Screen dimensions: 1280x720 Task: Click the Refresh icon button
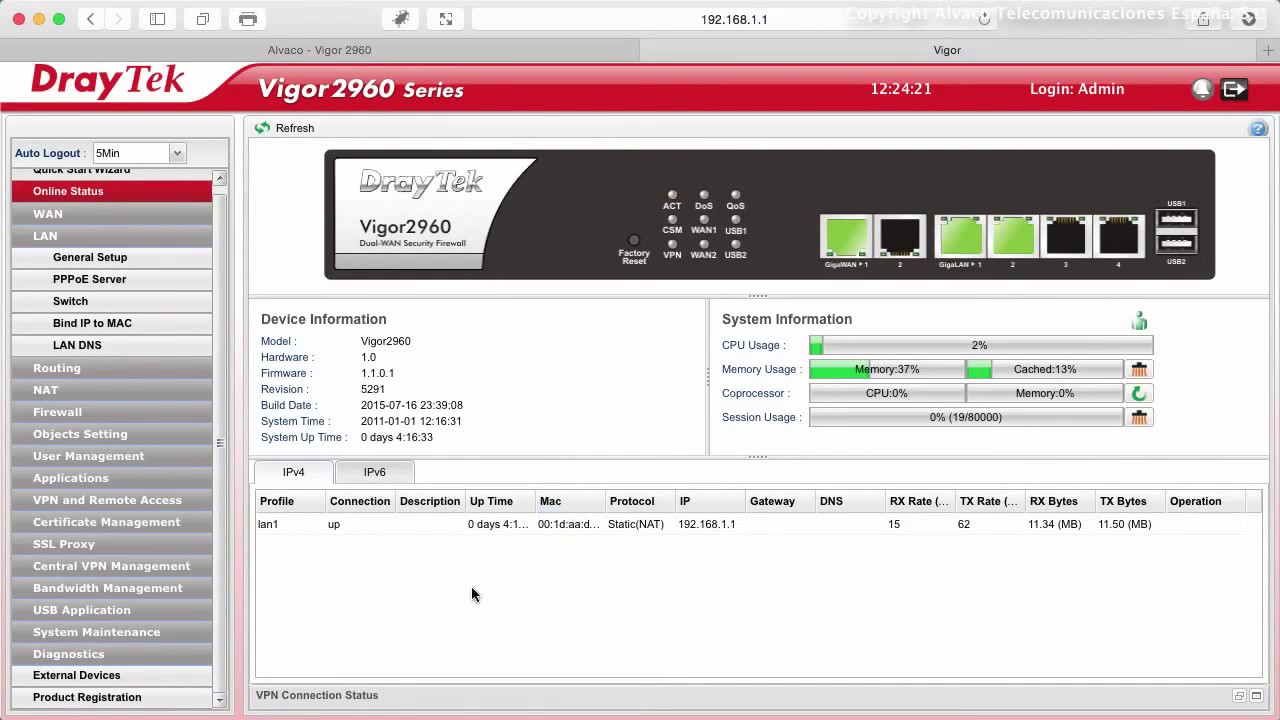(262, 128)
